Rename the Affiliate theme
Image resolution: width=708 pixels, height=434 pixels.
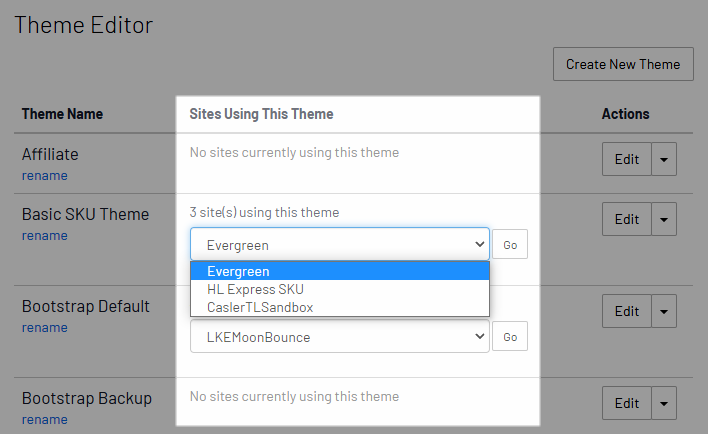[x=45, y=175]
